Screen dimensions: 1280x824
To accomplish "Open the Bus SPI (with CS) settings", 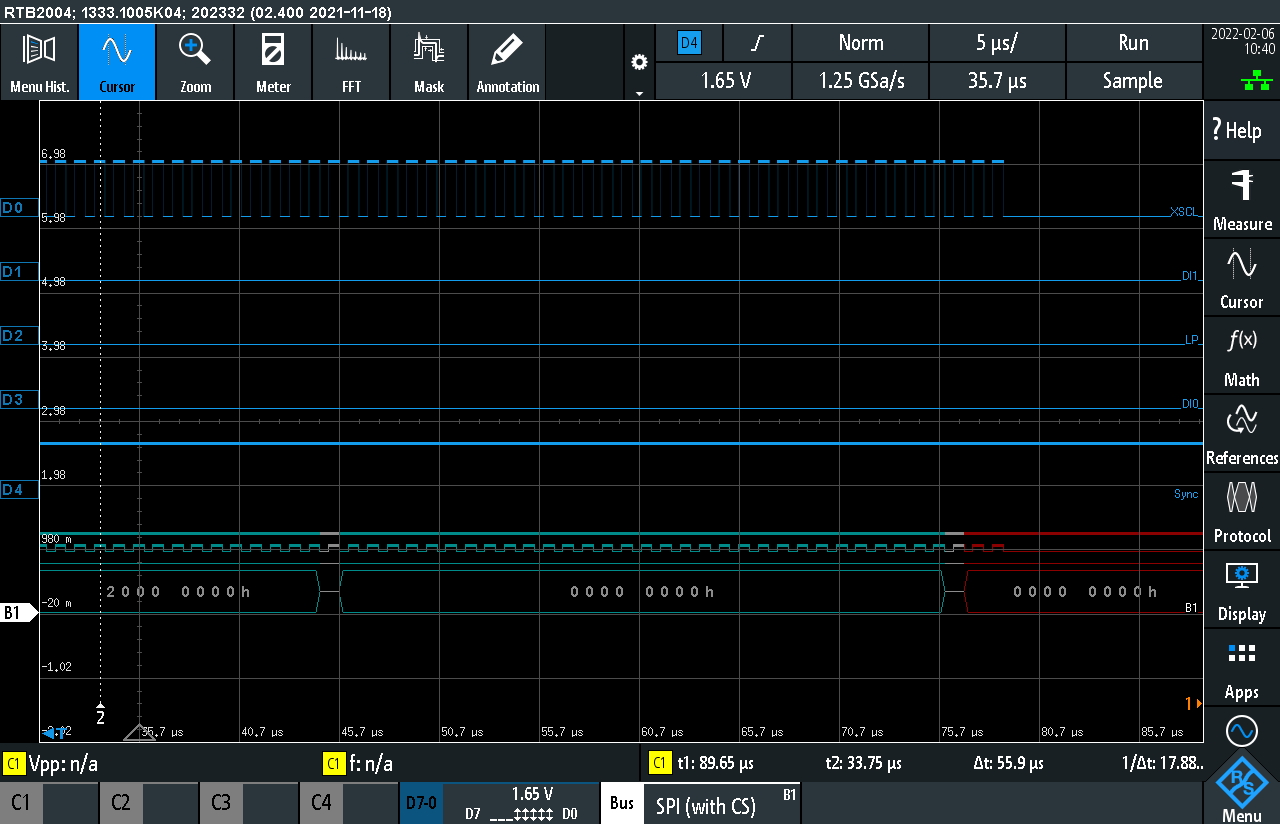I will coord(700,804).
